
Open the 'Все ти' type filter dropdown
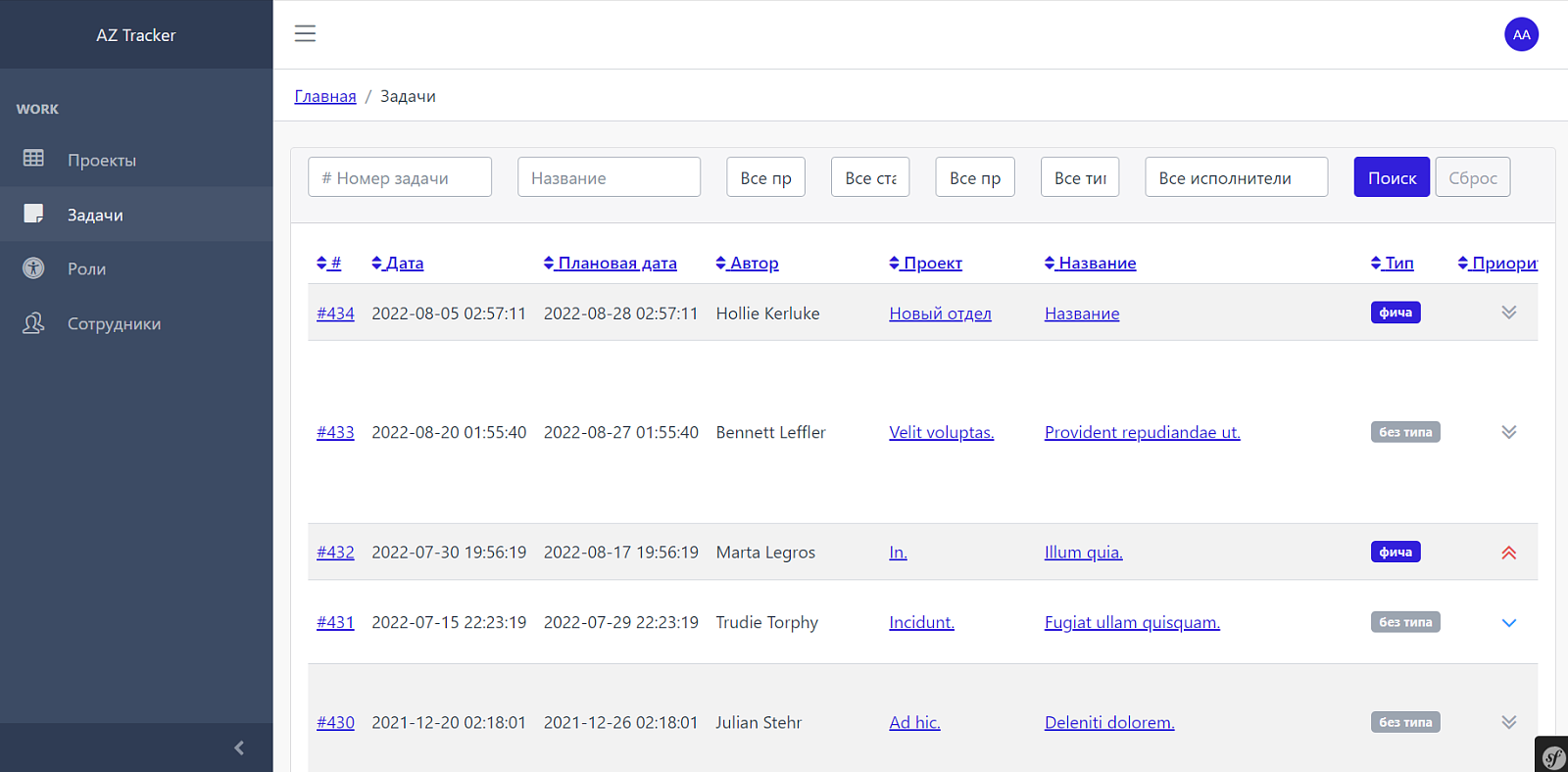[1080, 177]
